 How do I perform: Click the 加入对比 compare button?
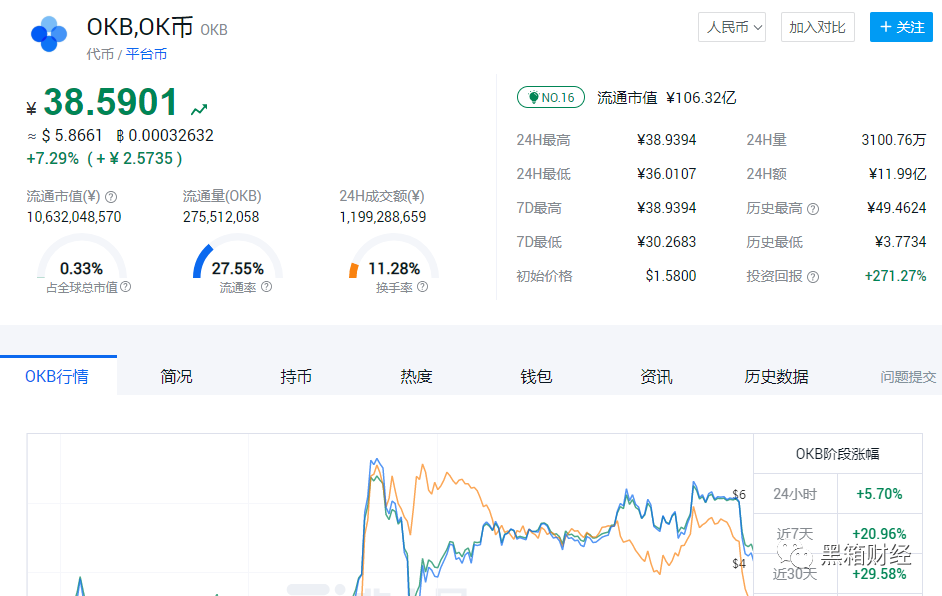817,27
